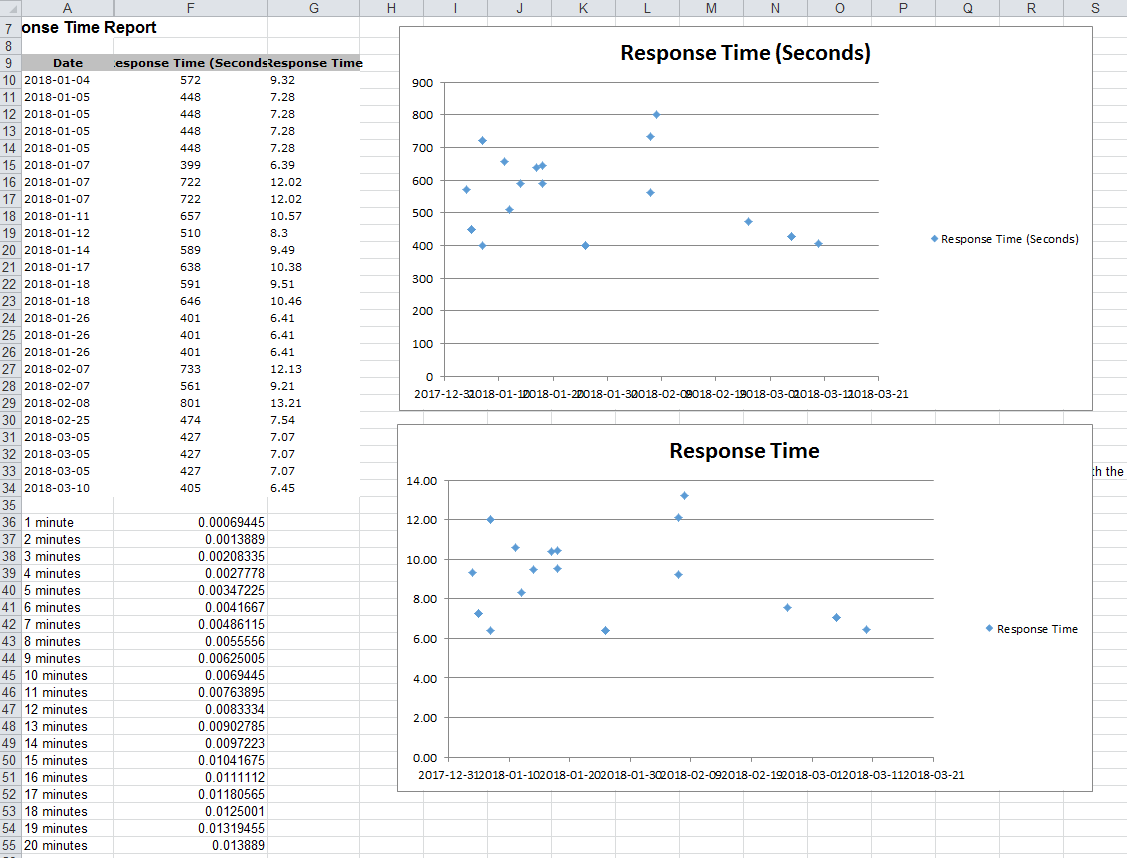Click the Select All corner button
Viewport: 1127px width, 858px height.
11,8
